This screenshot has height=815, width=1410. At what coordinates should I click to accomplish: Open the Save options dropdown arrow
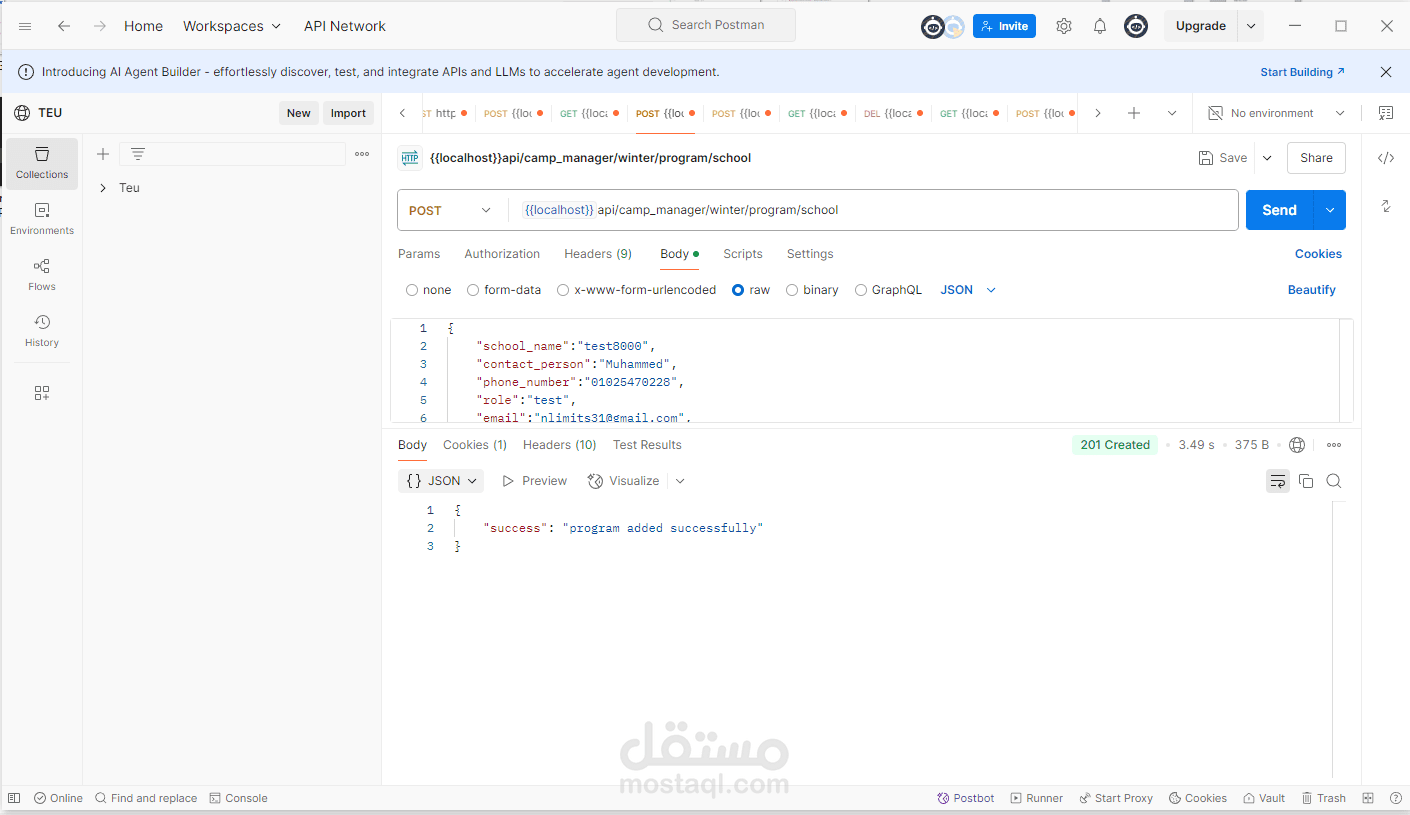1267,158
